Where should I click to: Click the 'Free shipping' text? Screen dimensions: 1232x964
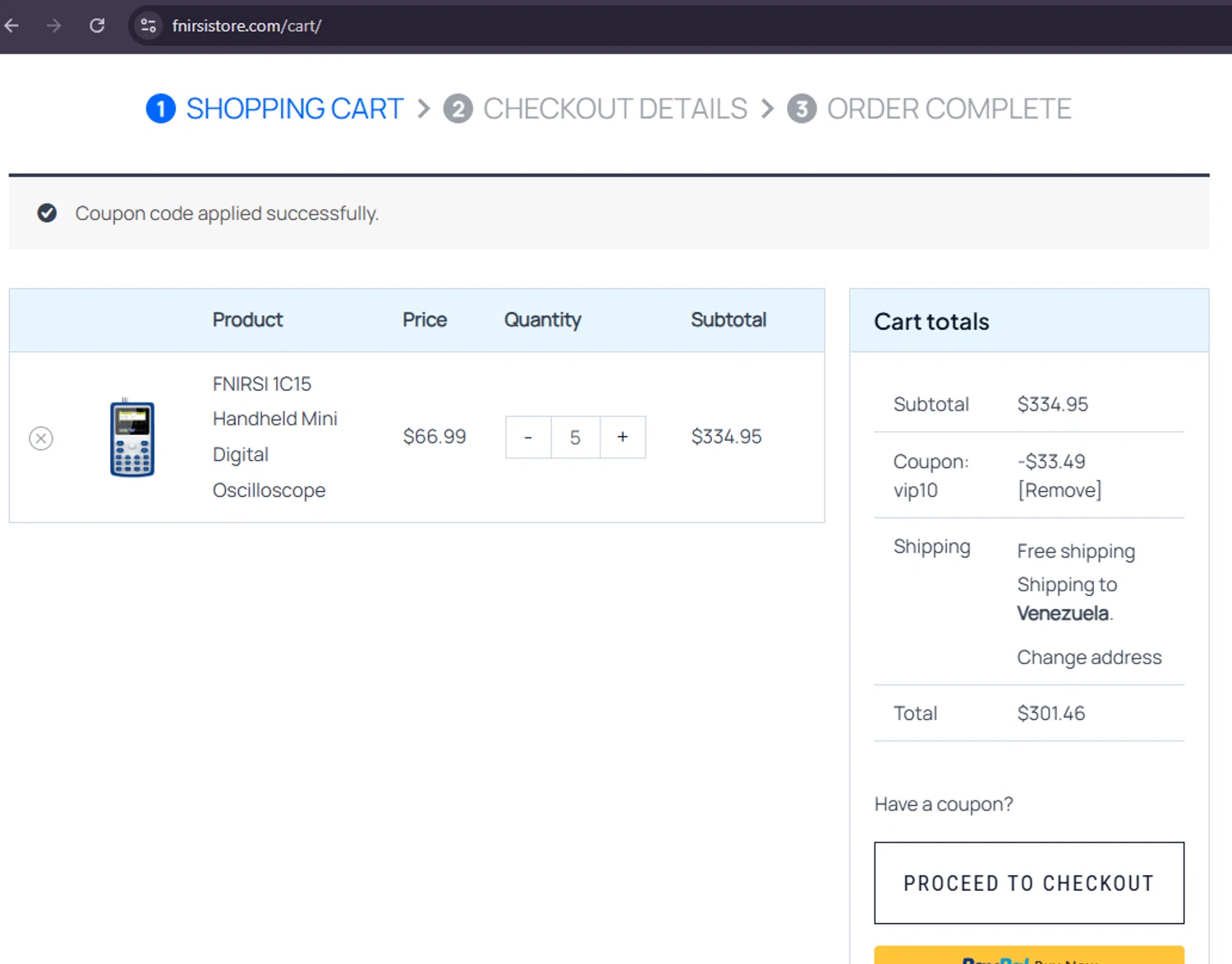[x=1076, y=551]
